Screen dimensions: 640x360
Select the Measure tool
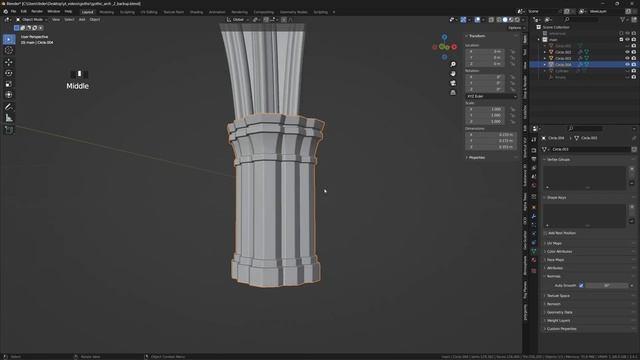click(x=9, y=118)
